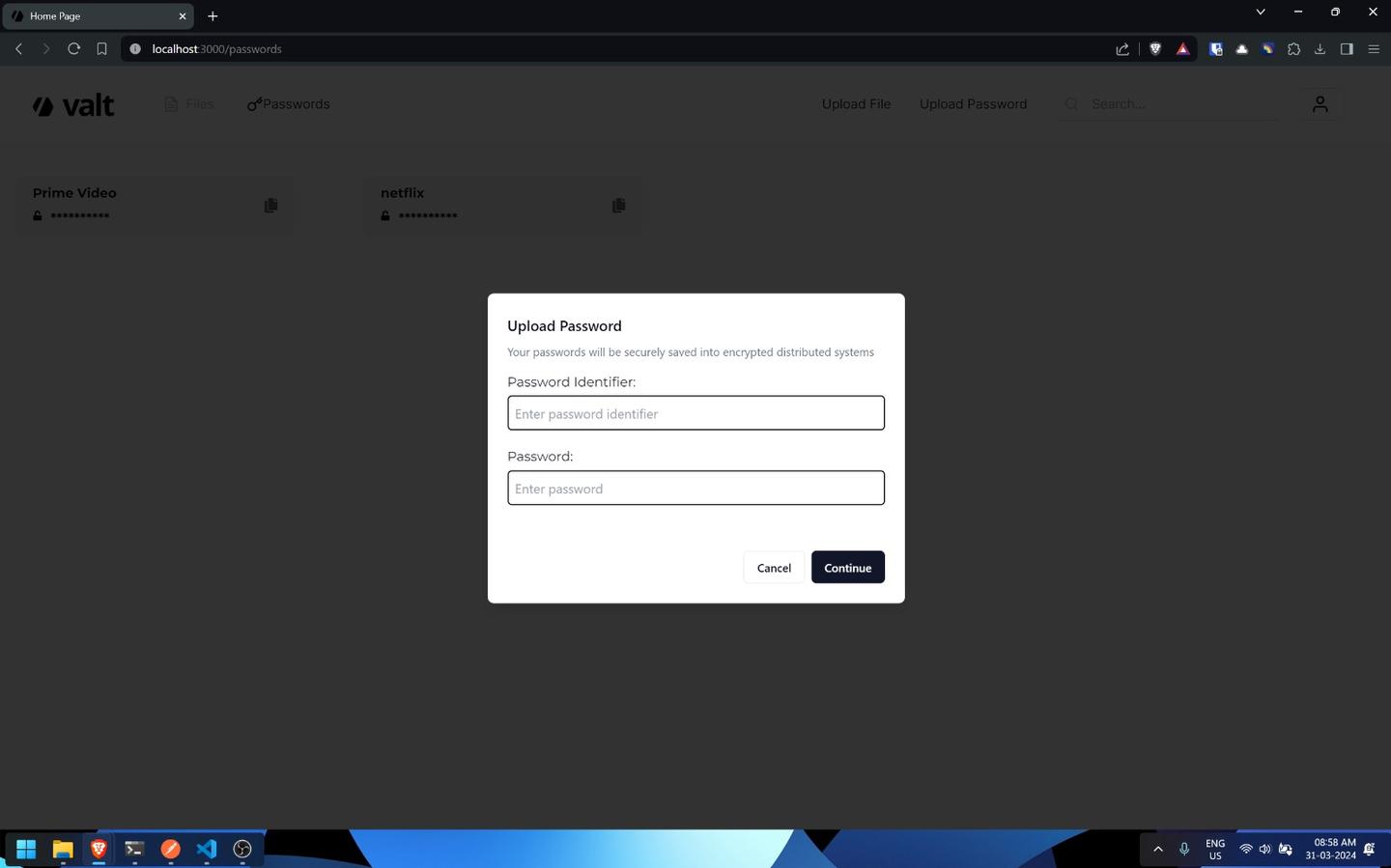Open Brave browser taskbar icon
Image resolution: width=1391 pixels, height=868 pixels.
pyautogui.click(x=99, y=849)
